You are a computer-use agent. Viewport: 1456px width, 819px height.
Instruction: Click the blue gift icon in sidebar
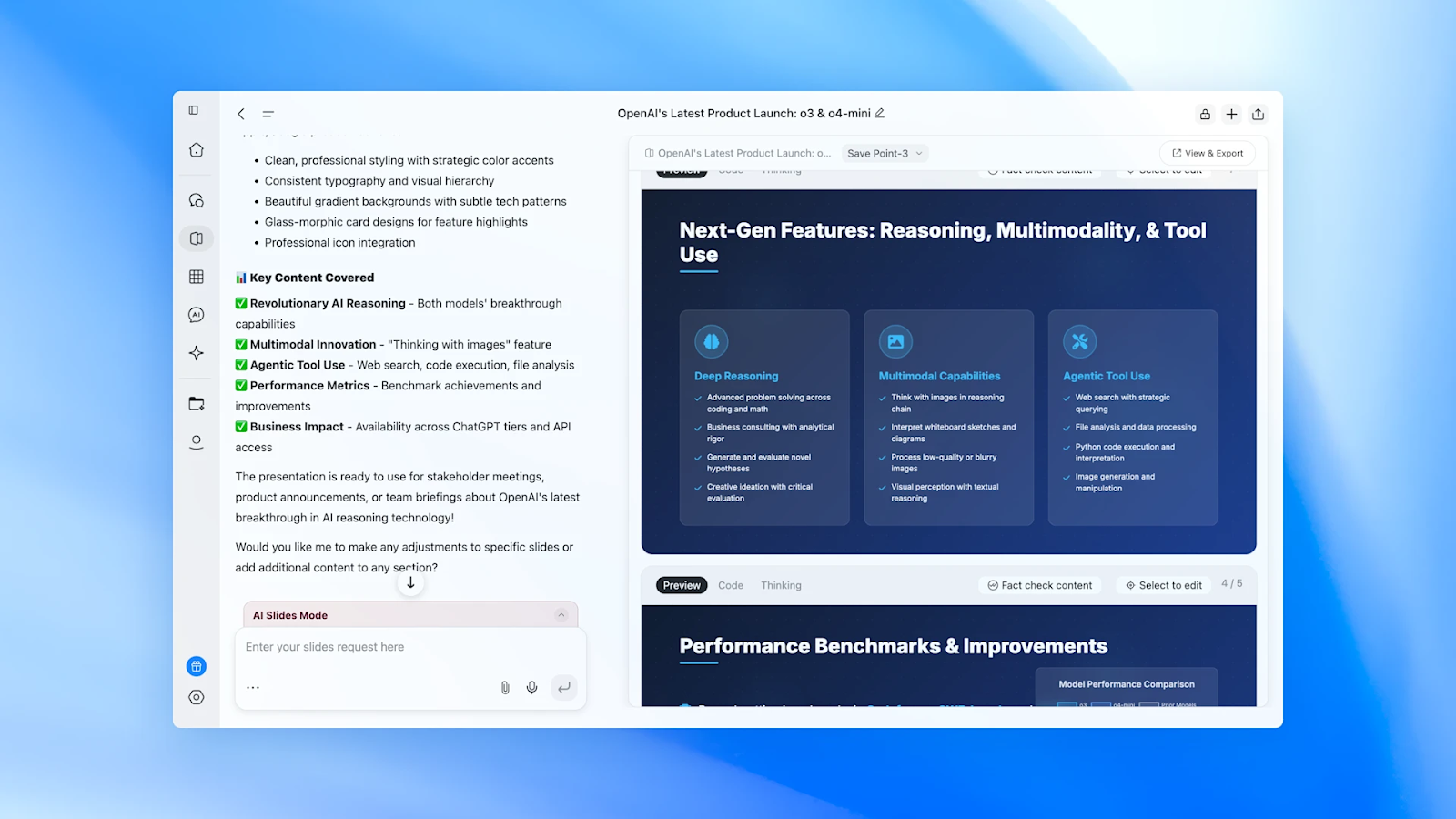coord(197,666)
